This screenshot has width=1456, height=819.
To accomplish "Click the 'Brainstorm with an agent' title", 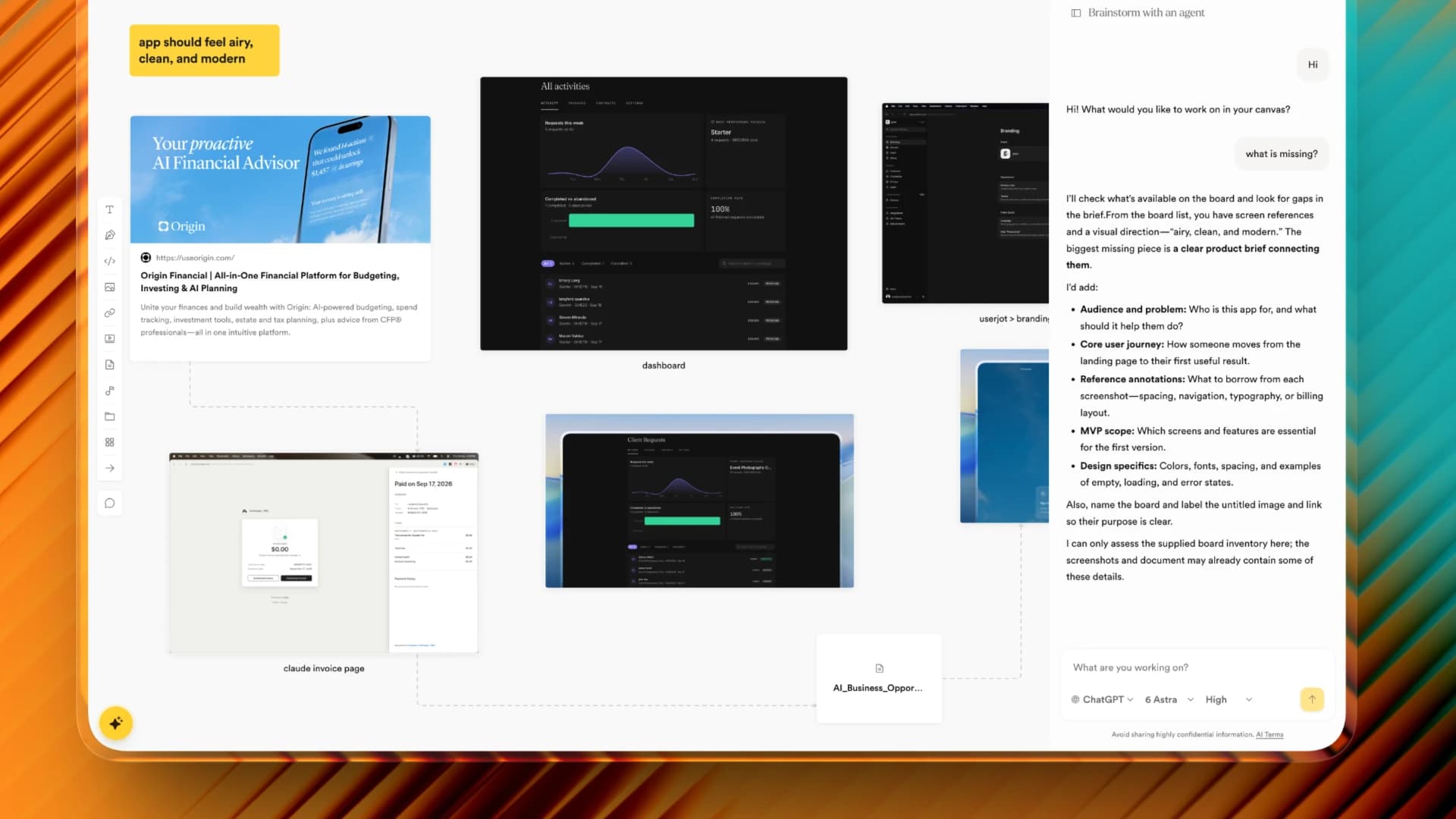I will pyautogui.click(x=1146, y=13).
